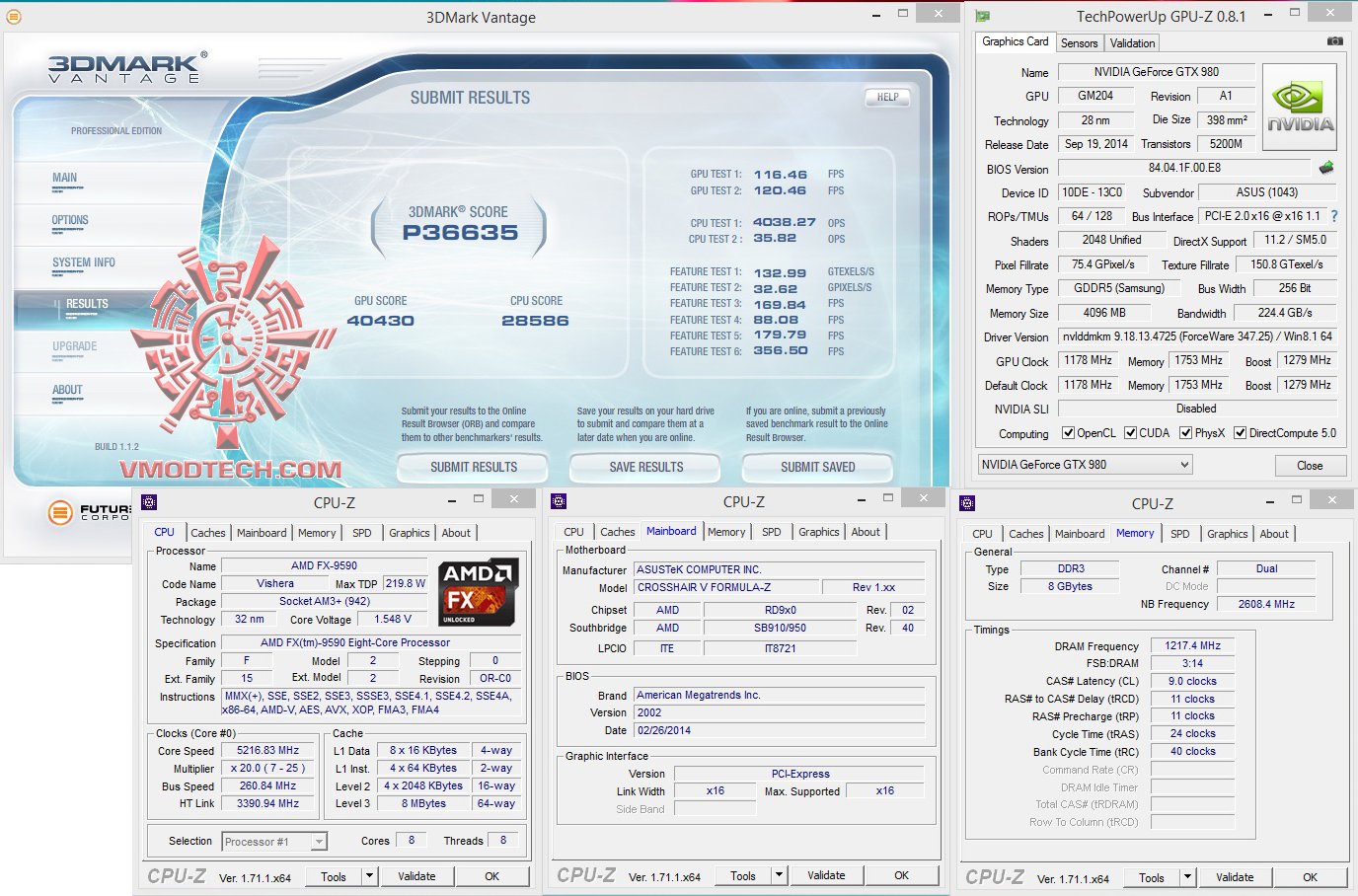Expand Tools arrow in left CPU-Z window
The width and height of the screenshot is (1358, 896).
point(369,876)
